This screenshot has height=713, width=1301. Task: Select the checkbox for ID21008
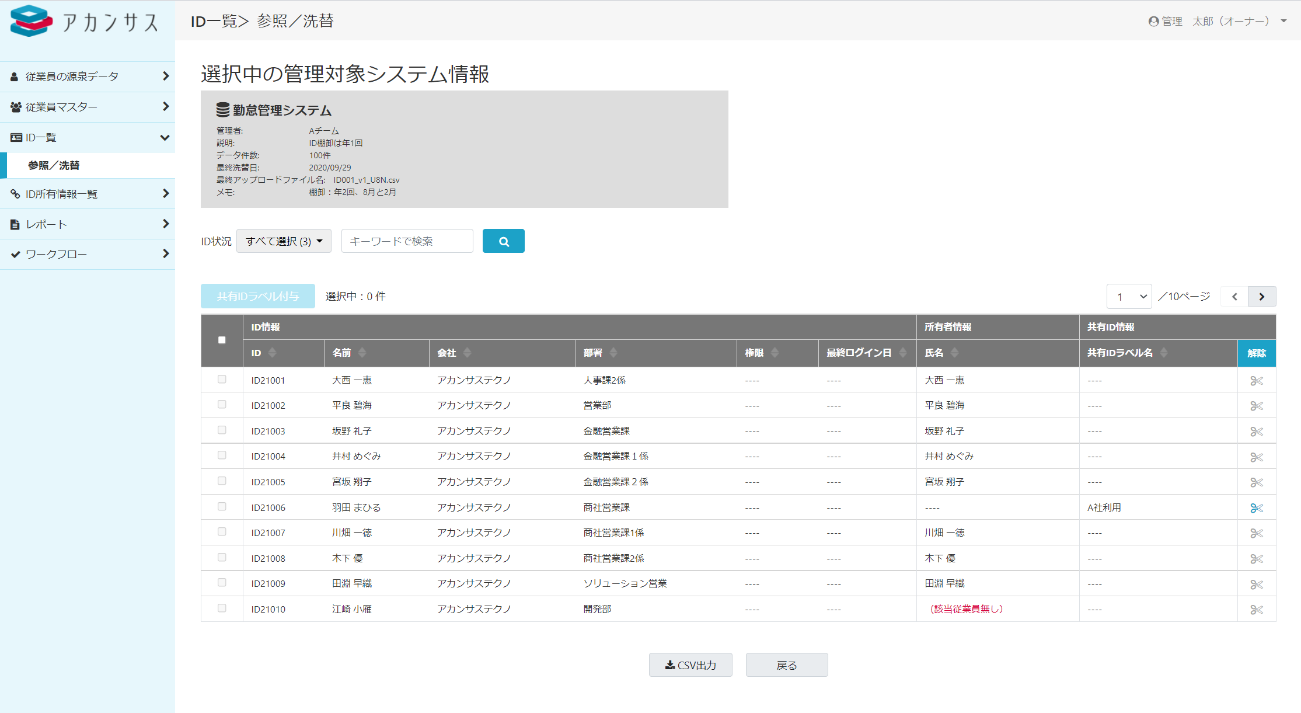(222, 557)
